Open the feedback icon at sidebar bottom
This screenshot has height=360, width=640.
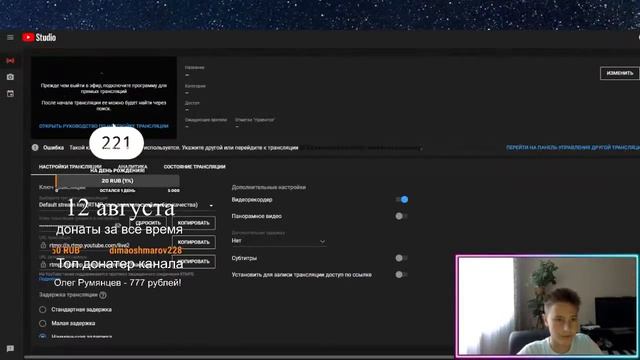[10, 348]
